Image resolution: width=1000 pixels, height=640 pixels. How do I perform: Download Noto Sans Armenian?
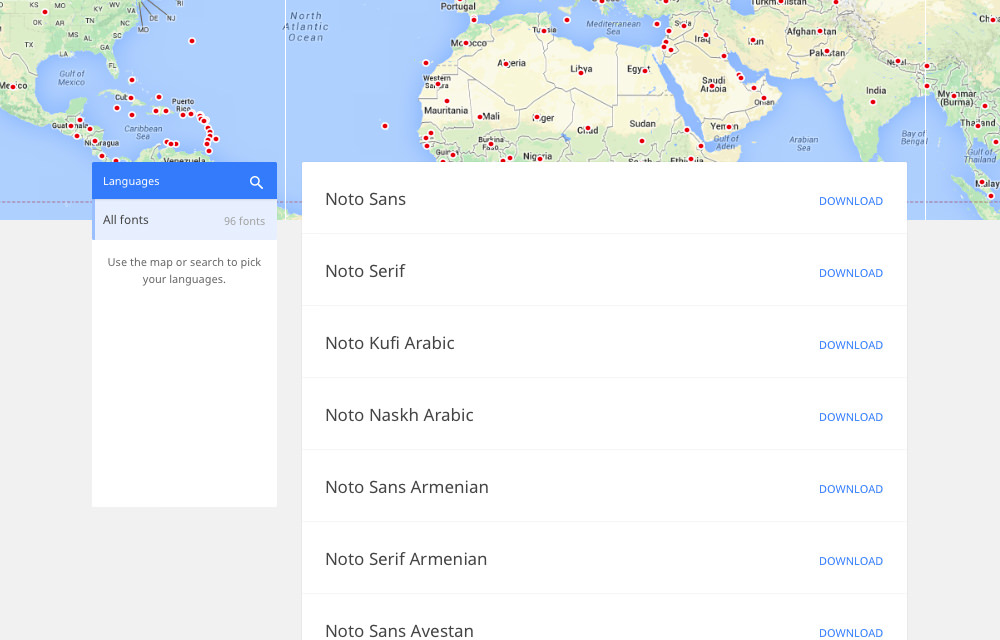pyautogui.click(x=851, y=489)
